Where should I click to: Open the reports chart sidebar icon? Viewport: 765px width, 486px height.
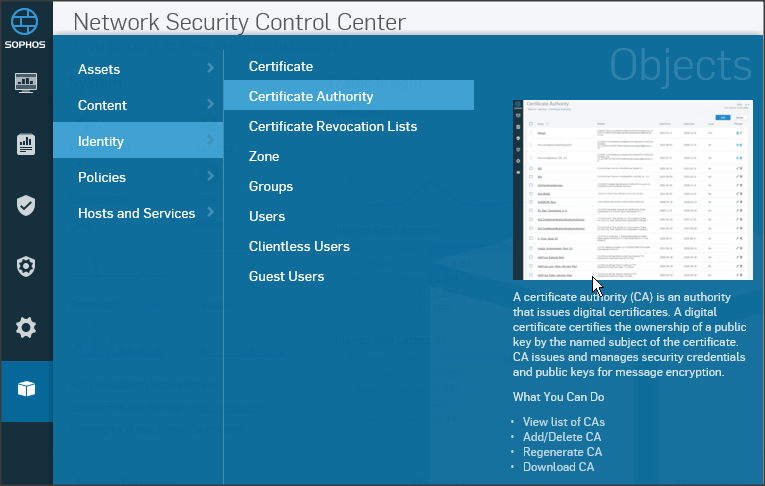[26, 145]
